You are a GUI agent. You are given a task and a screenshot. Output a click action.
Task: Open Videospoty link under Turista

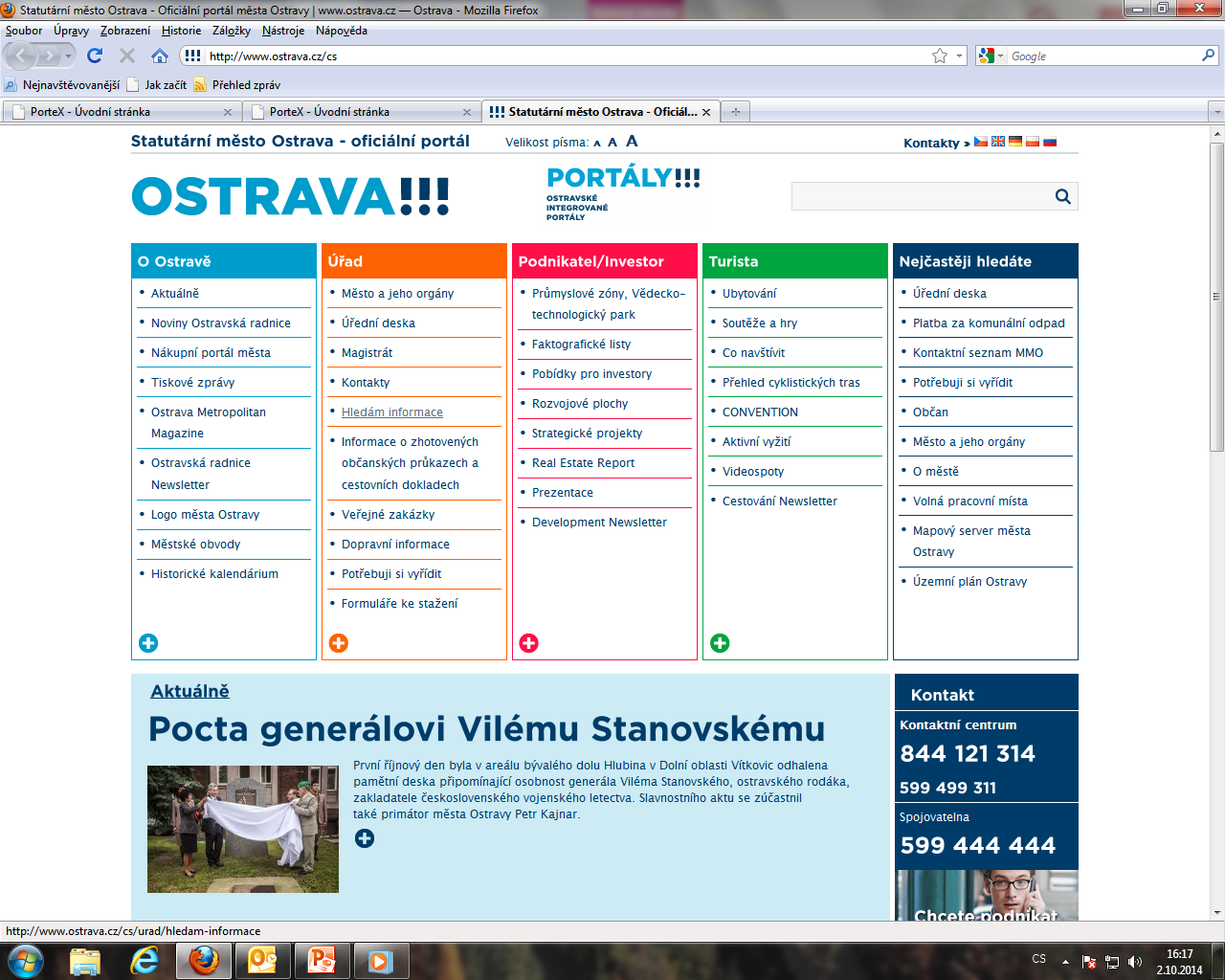[x=753, y=472]
